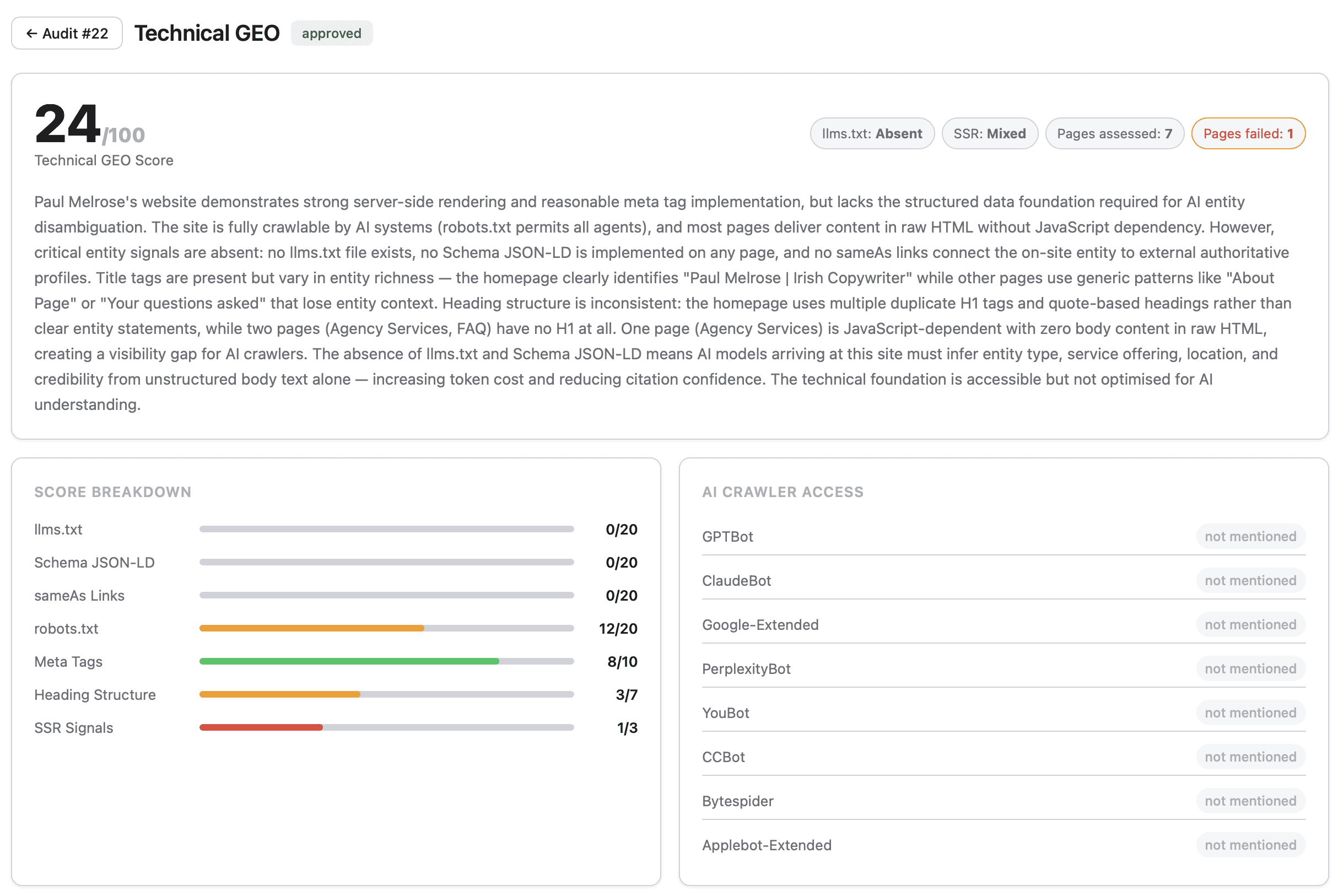This screenshot has height=896, width=1338.
Task: Select the Google-Extended crawler row
Action: click(760, 624)
